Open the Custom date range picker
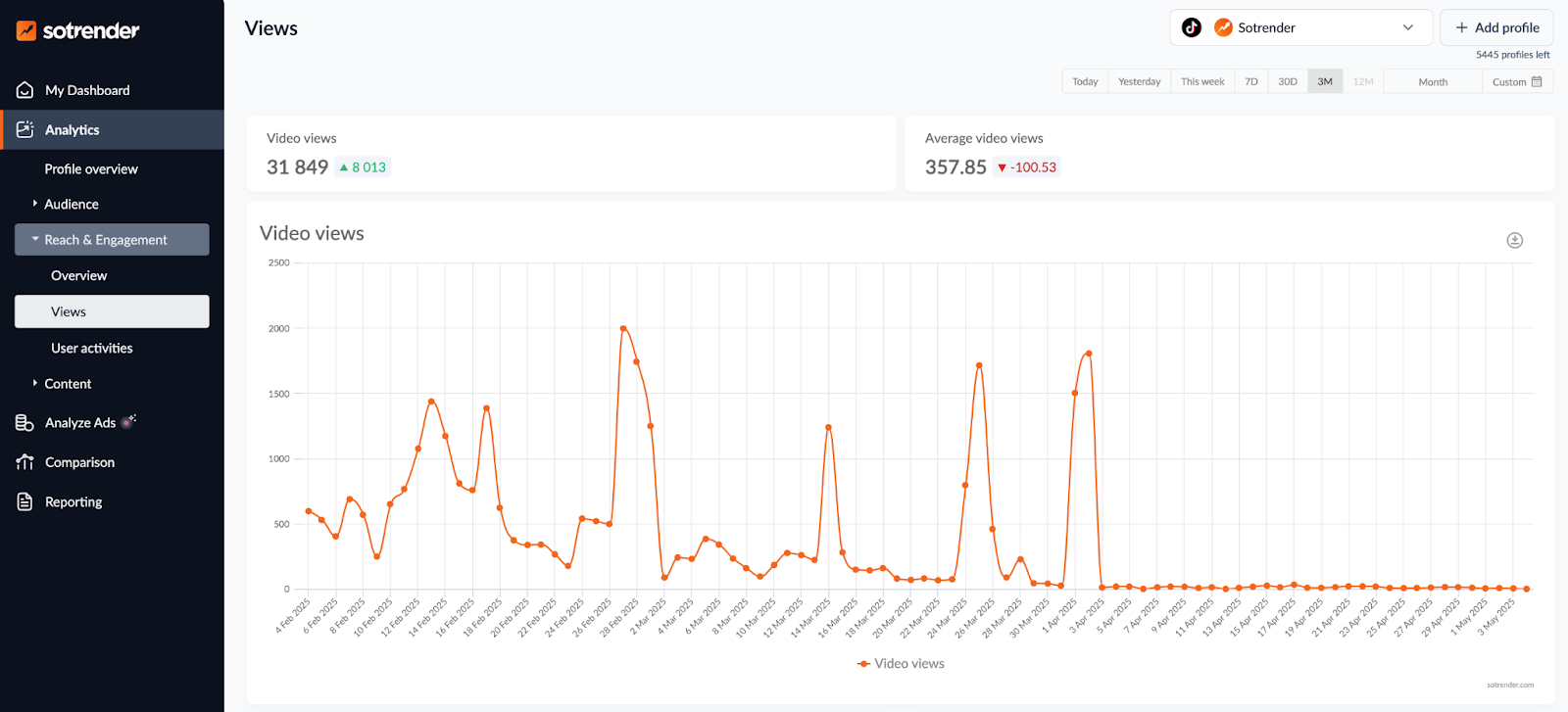1568x712 pixels. (1516, 82)
